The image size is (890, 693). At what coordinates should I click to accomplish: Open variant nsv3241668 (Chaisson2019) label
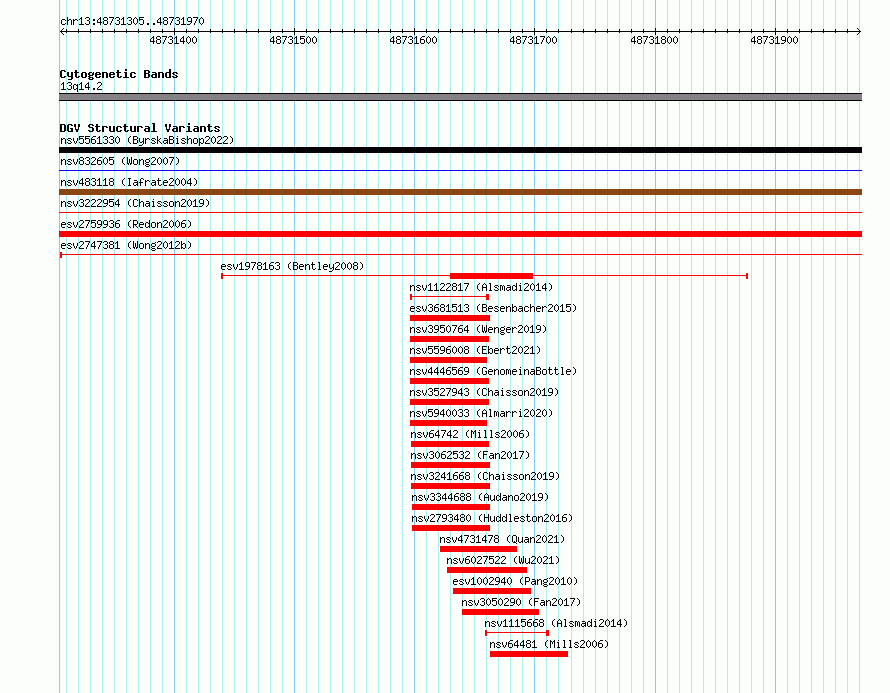[485, 476]
